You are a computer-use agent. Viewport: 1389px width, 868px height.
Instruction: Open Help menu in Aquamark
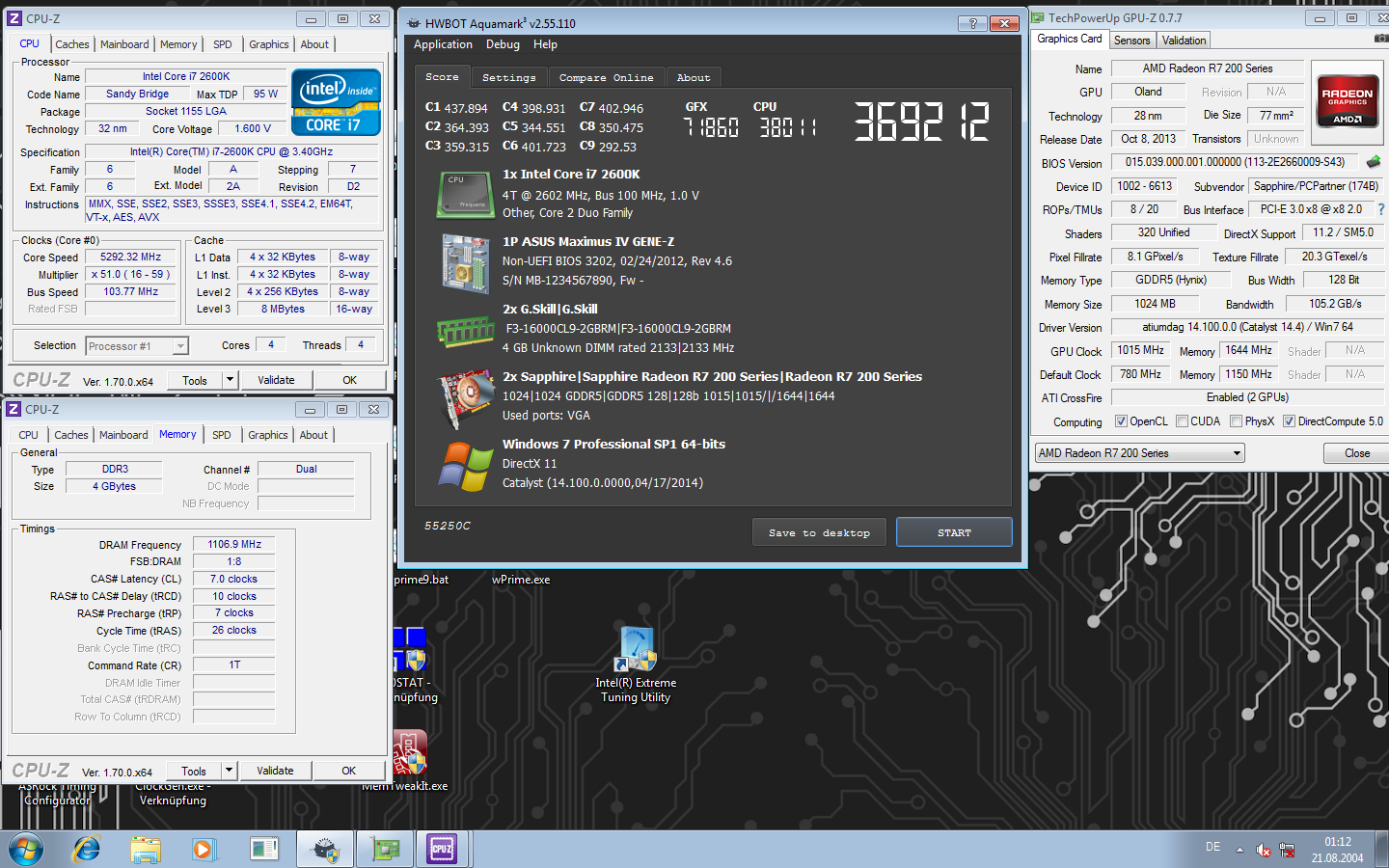pos(545,44)
